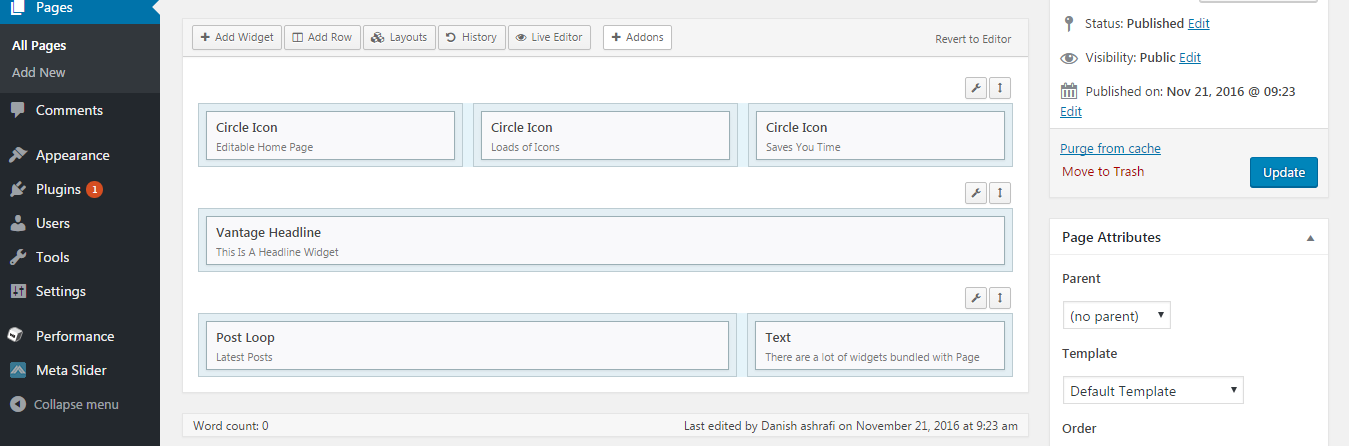Image resolution: width=1349 pixels, height=446 pixels.
Task: Click the blue Update button
Action: (x=1284, y=172)
